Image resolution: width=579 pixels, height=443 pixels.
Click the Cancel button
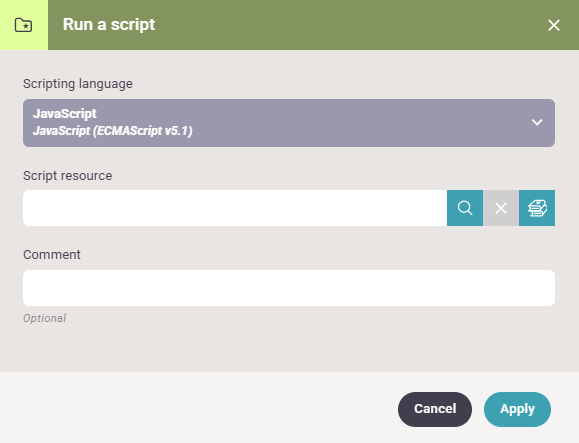pyautogui.click(x=435, y=409)
